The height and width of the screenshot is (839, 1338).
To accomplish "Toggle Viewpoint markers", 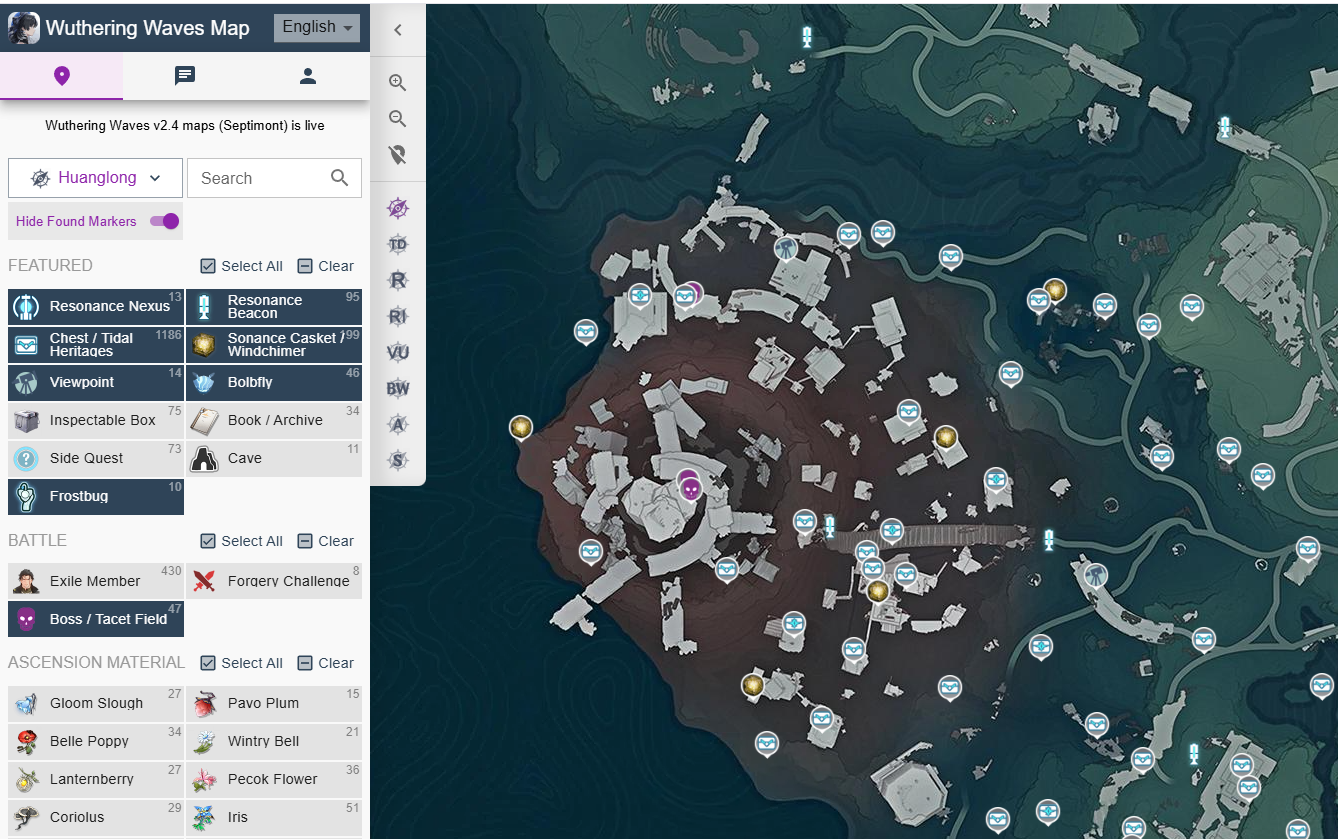I will pyautogui.click(x=96, y=383).
